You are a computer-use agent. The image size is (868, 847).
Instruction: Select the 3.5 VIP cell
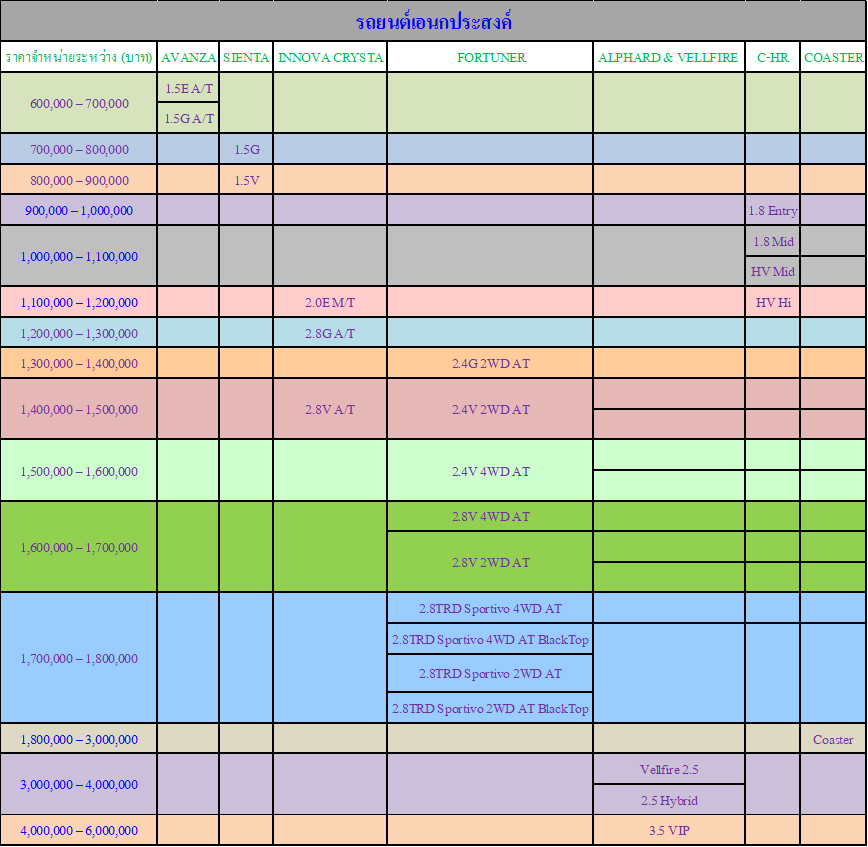[x=669, y=830]
